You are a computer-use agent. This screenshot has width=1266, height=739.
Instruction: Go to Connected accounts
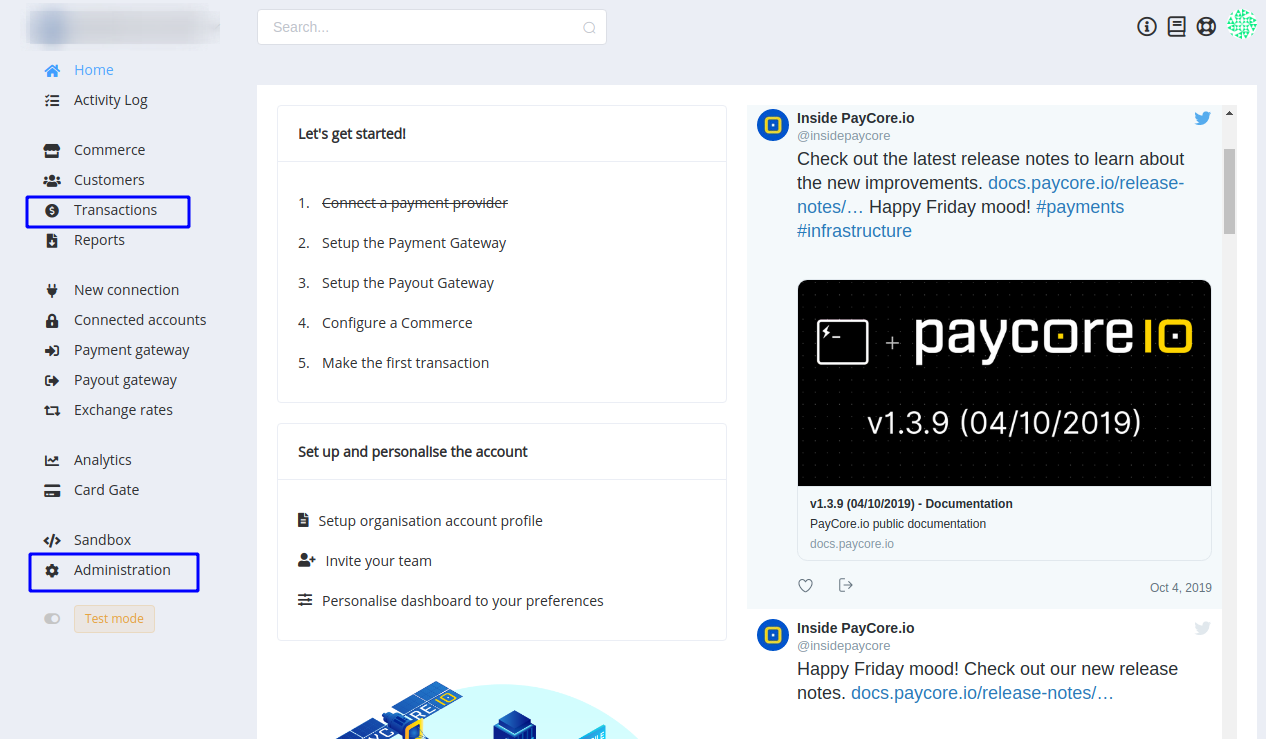(x=140, y=320)
